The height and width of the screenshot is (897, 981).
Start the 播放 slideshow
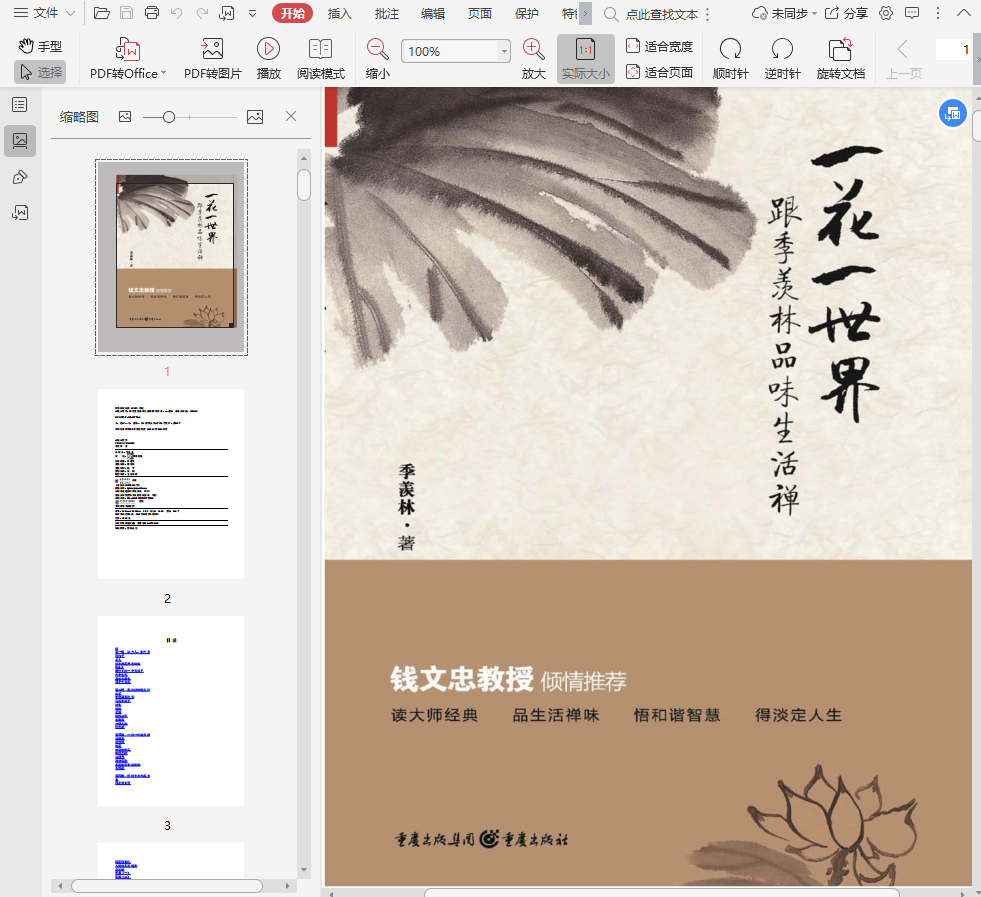(268, 59)
